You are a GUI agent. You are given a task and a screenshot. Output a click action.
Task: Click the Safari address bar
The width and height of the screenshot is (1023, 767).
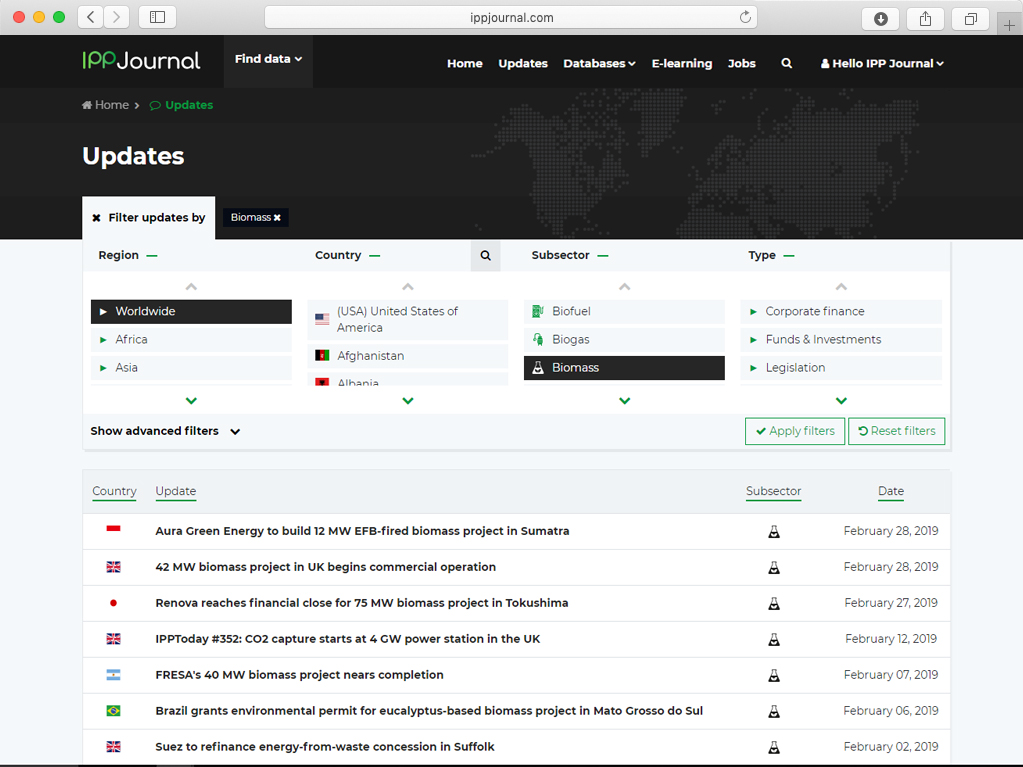click(x=510, y=17)
